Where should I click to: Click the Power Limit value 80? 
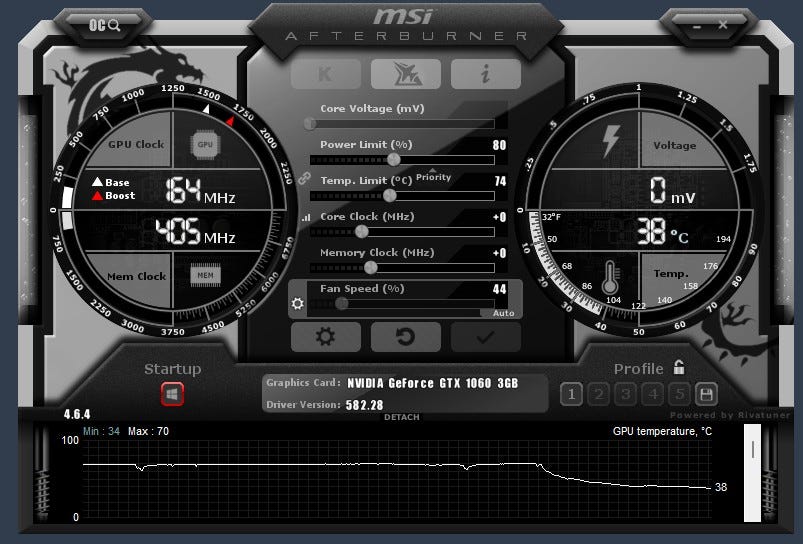click(x=499, y=145)
